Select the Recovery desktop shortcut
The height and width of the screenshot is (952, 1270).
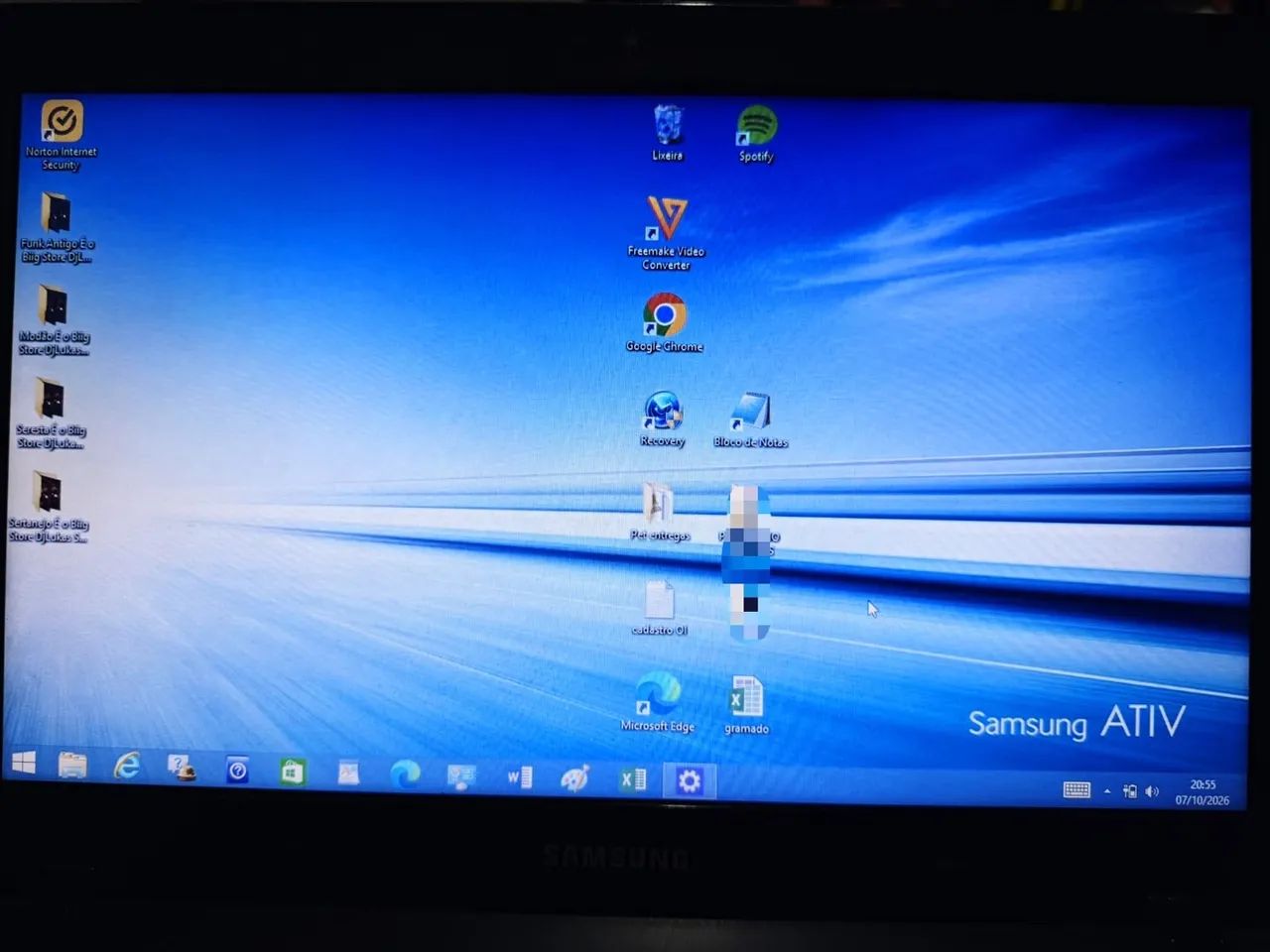click(x=663, y=418)
